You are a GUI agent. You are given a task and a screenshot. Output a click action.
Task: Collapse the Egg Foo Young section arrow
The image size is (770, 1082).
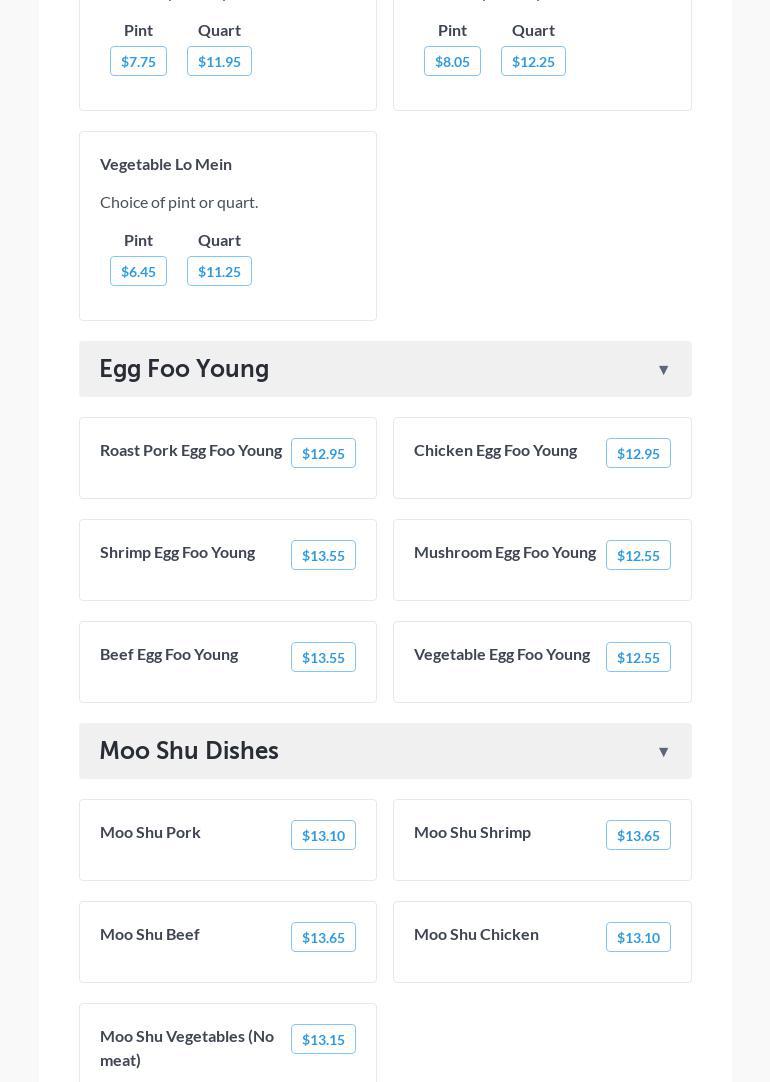663,370
